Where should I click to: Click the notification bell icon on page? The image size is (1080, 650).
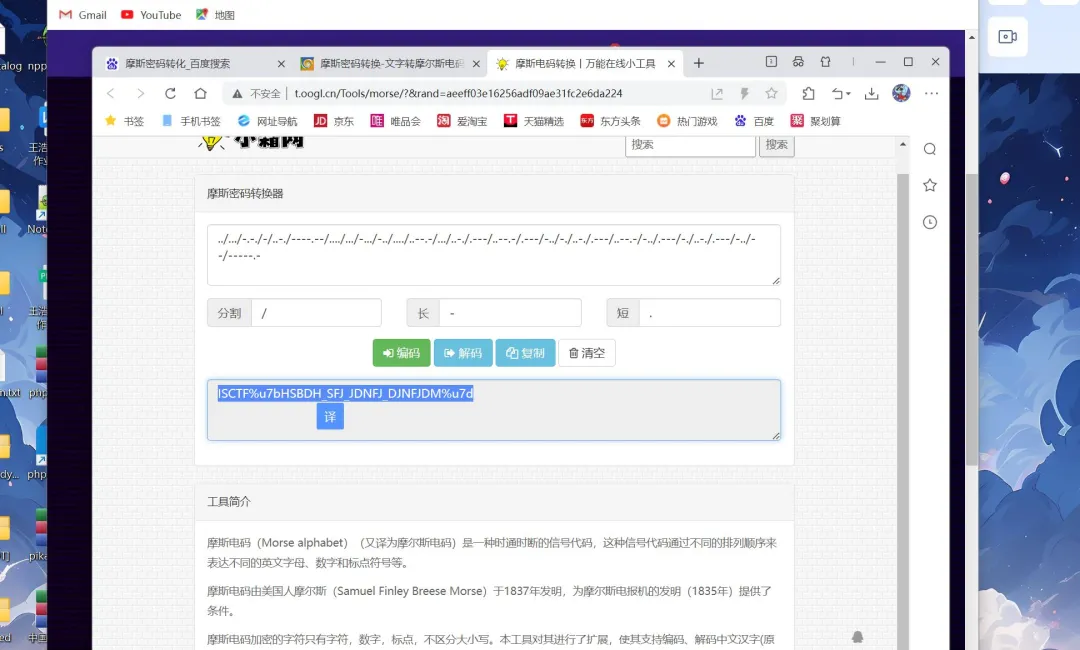(x=858, y=638)
